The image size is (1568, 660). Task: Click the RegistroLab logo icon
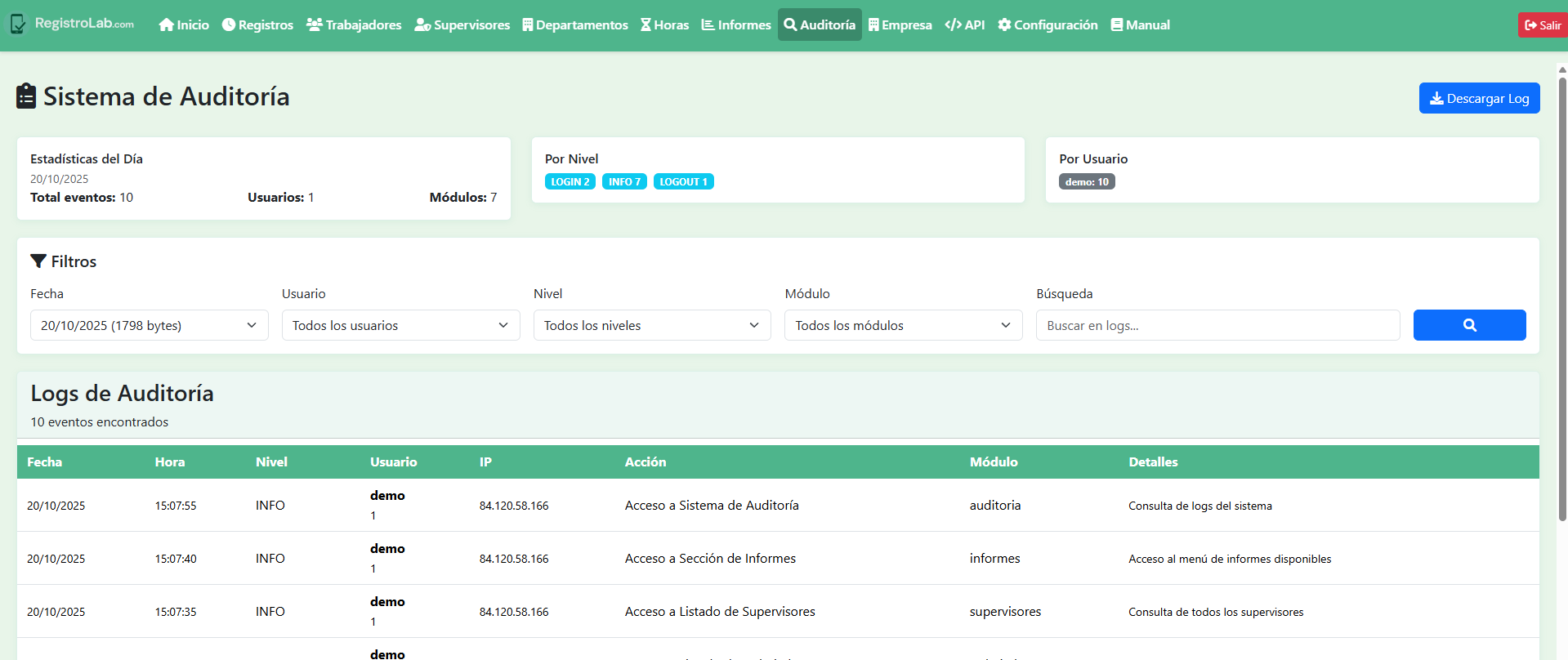tap(18, 25)
